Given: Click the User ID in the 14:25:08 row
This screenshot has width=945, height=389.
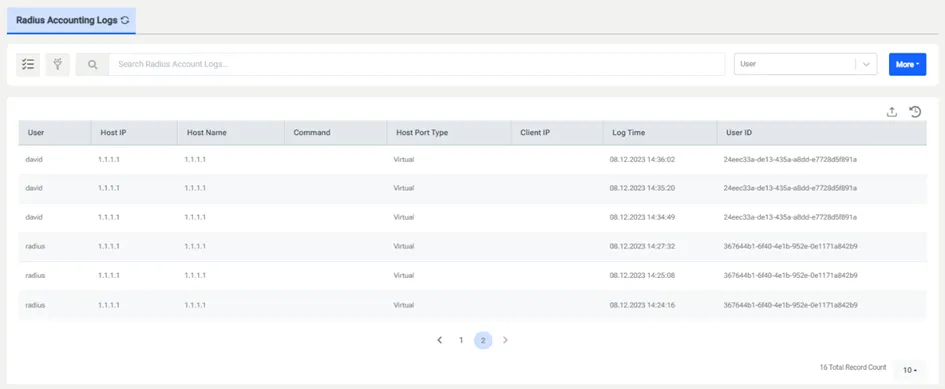Looking at the screenshot, I should click(790, 276).
